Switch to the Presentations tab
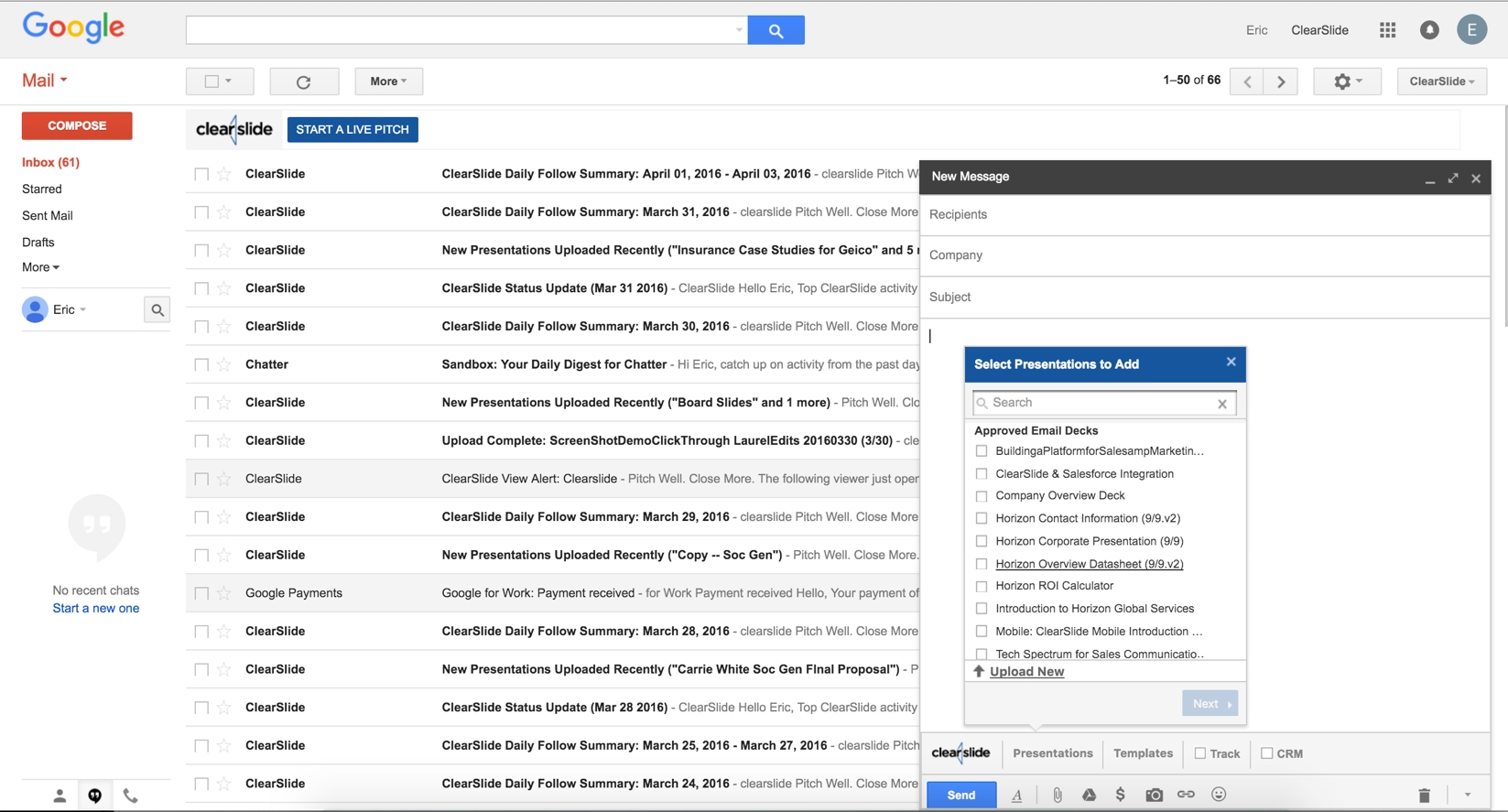This screenshot has width=1508, height=812. [x=1053, y=753]
